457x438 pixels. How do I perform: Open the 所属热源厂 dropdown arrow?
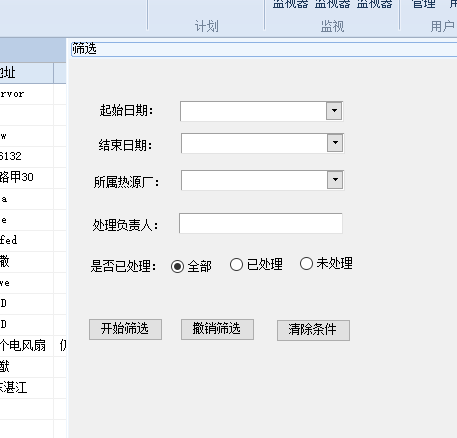point(335,180)
